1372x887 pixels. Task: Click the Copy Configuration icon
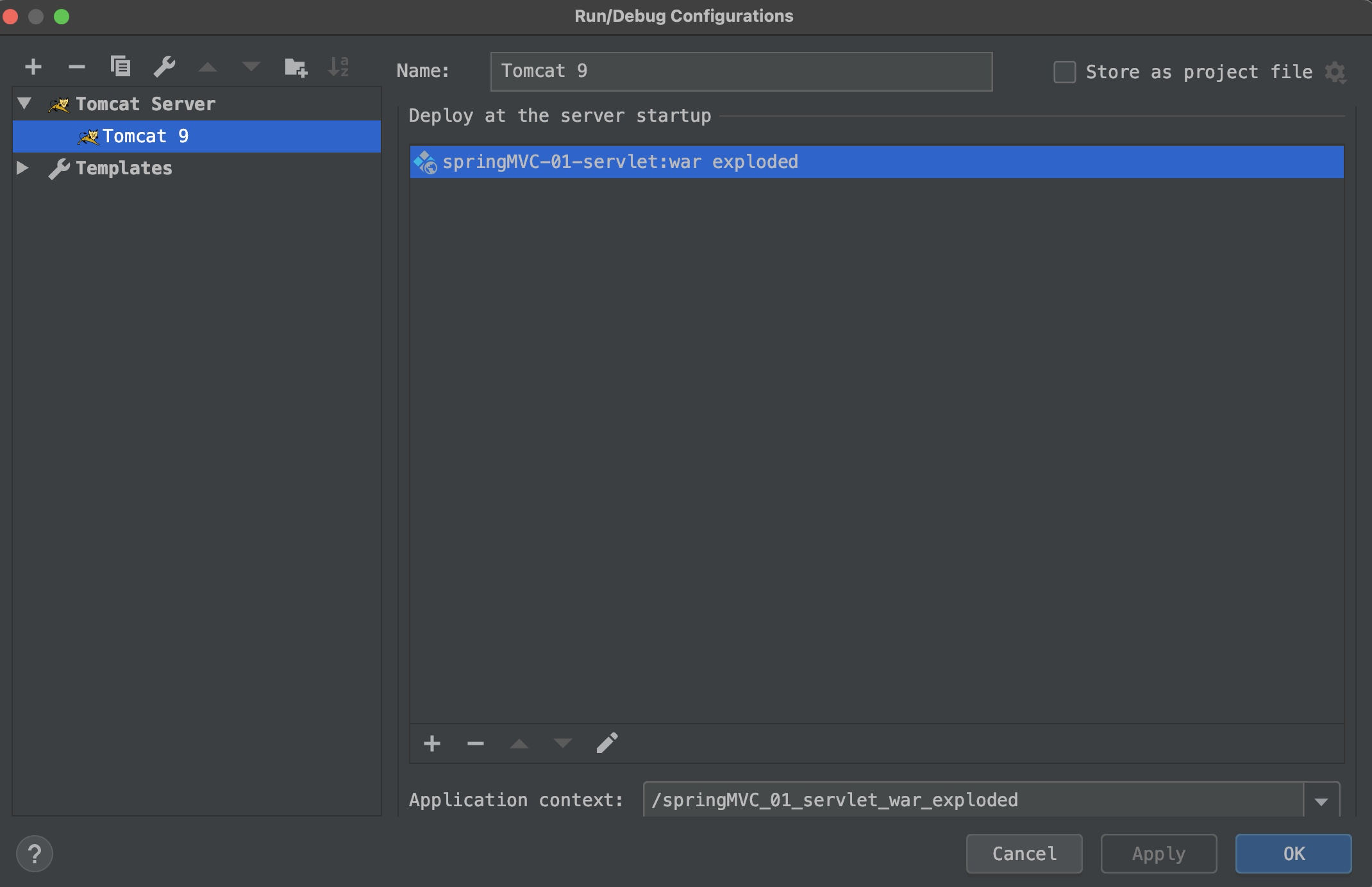click(121, 67)
